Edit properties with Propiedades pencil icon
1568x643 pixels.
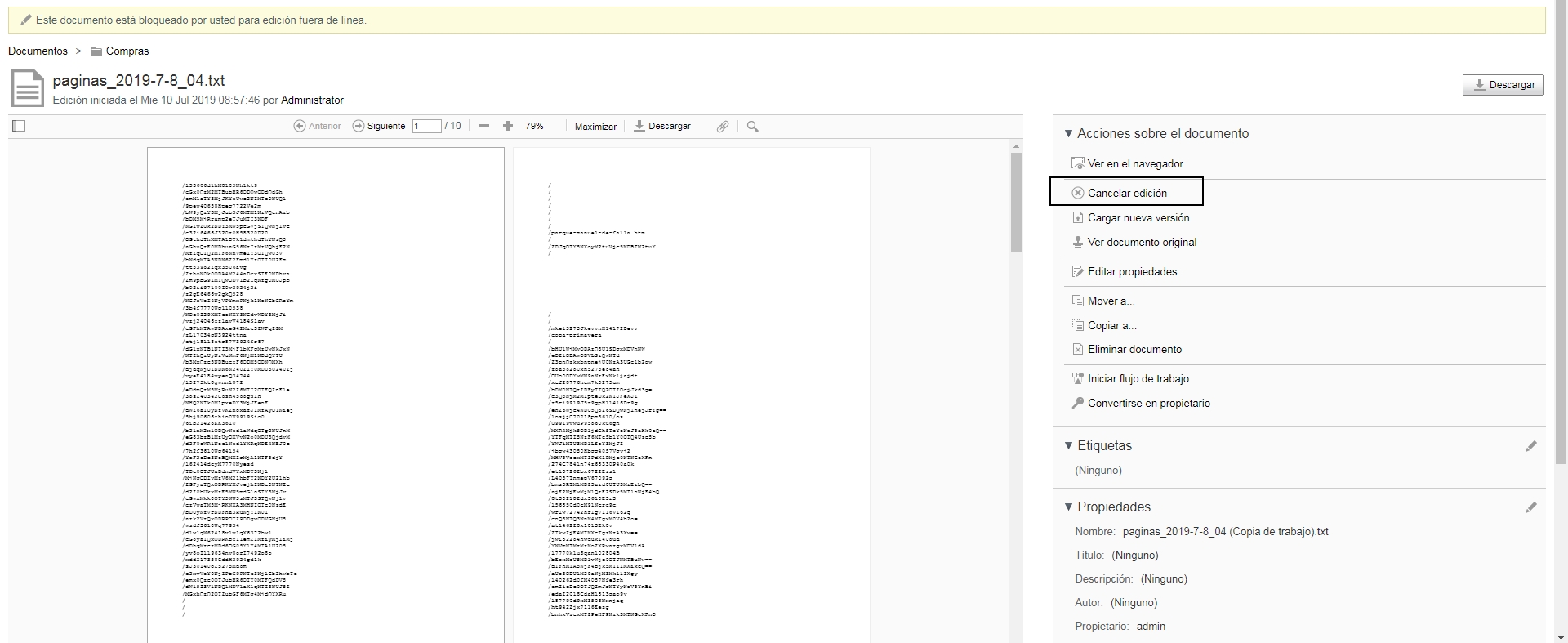click(x=1531, y=507)
